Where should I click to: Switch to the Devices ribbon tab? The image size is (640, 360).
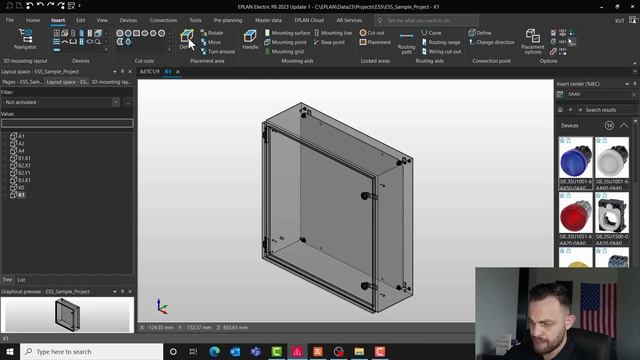128,20
